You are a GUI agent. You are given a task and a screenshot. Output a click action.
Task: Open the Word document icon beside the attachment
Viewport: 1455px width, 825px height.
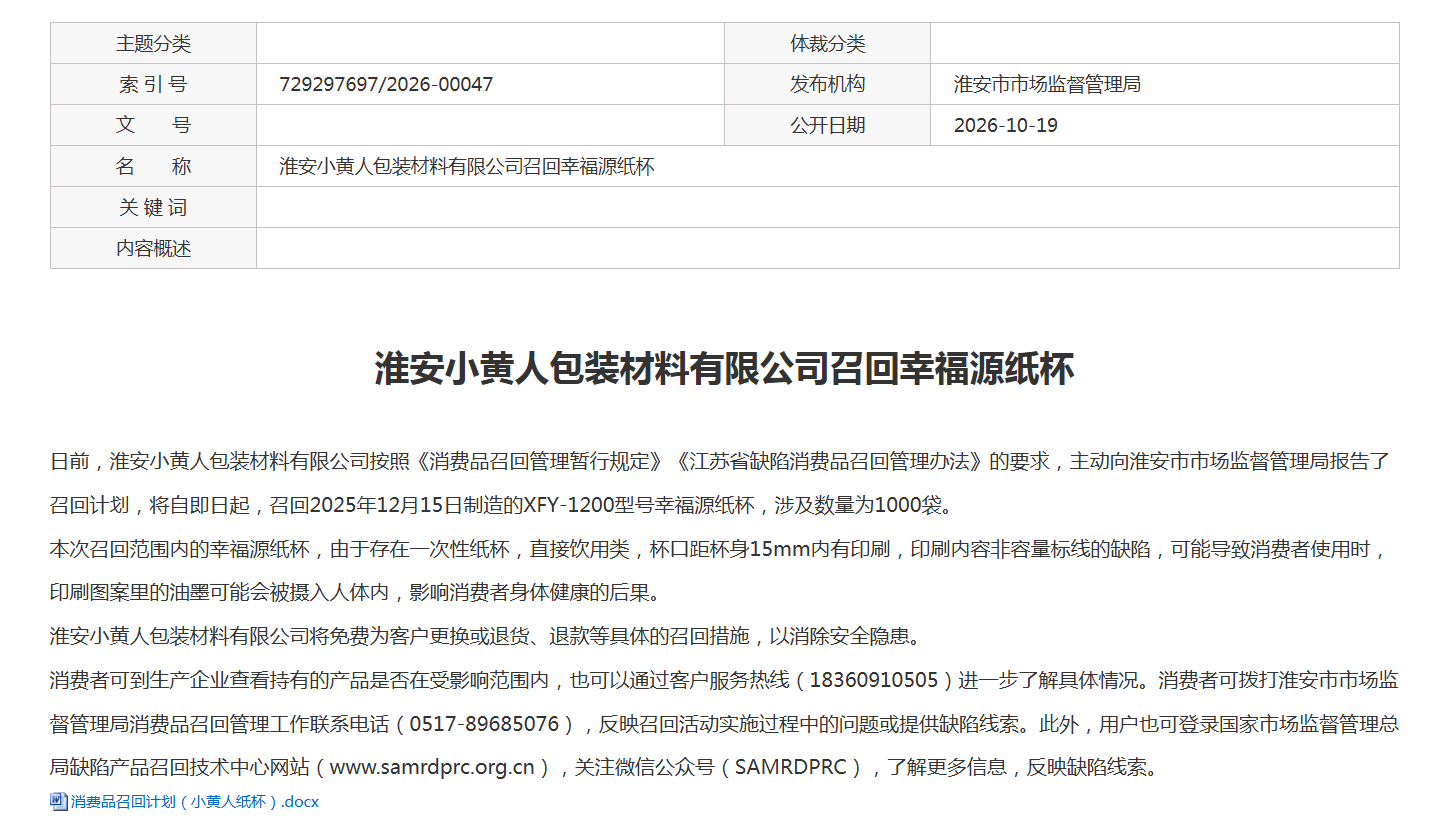[x=58, y=801]
